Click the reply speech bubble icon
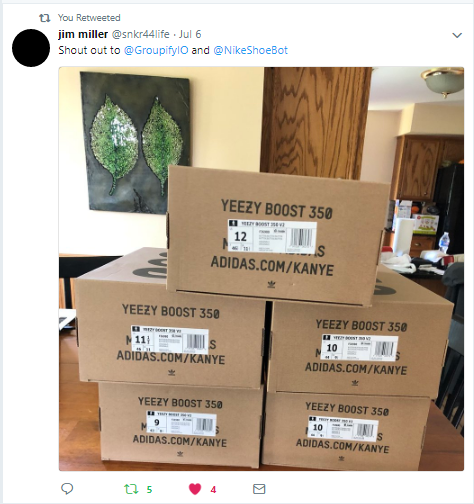This screenshot has width=474, height=504. point(67,489)
